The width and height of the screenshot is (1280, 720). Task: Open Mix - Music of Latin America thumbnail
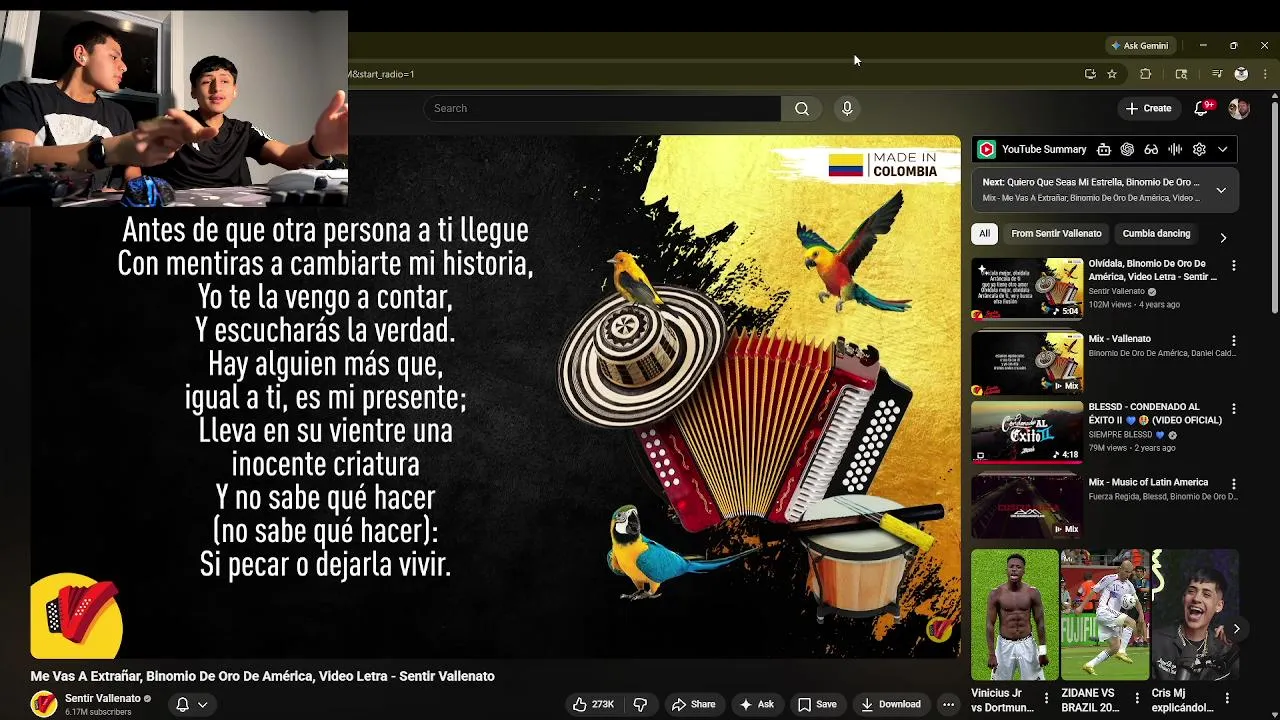[x=1027, y=506]
